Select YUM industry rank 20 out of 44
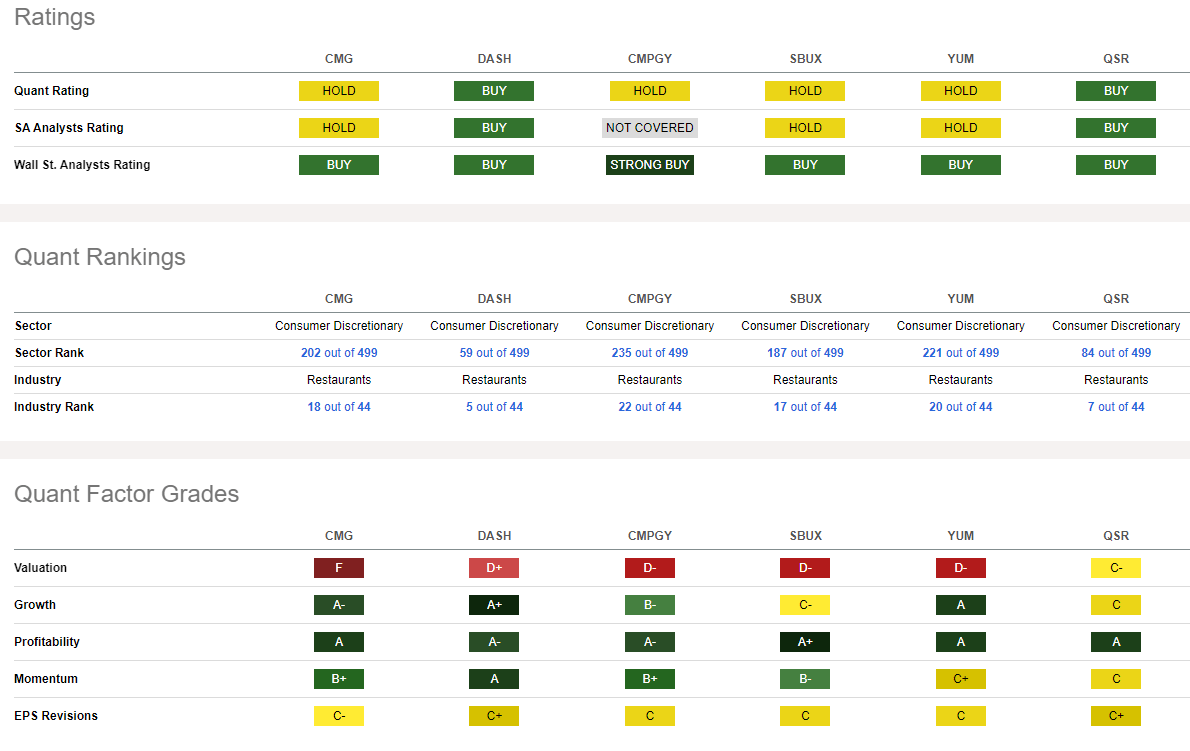Screen dimensions: 1190x751 [x=960, y=407]
